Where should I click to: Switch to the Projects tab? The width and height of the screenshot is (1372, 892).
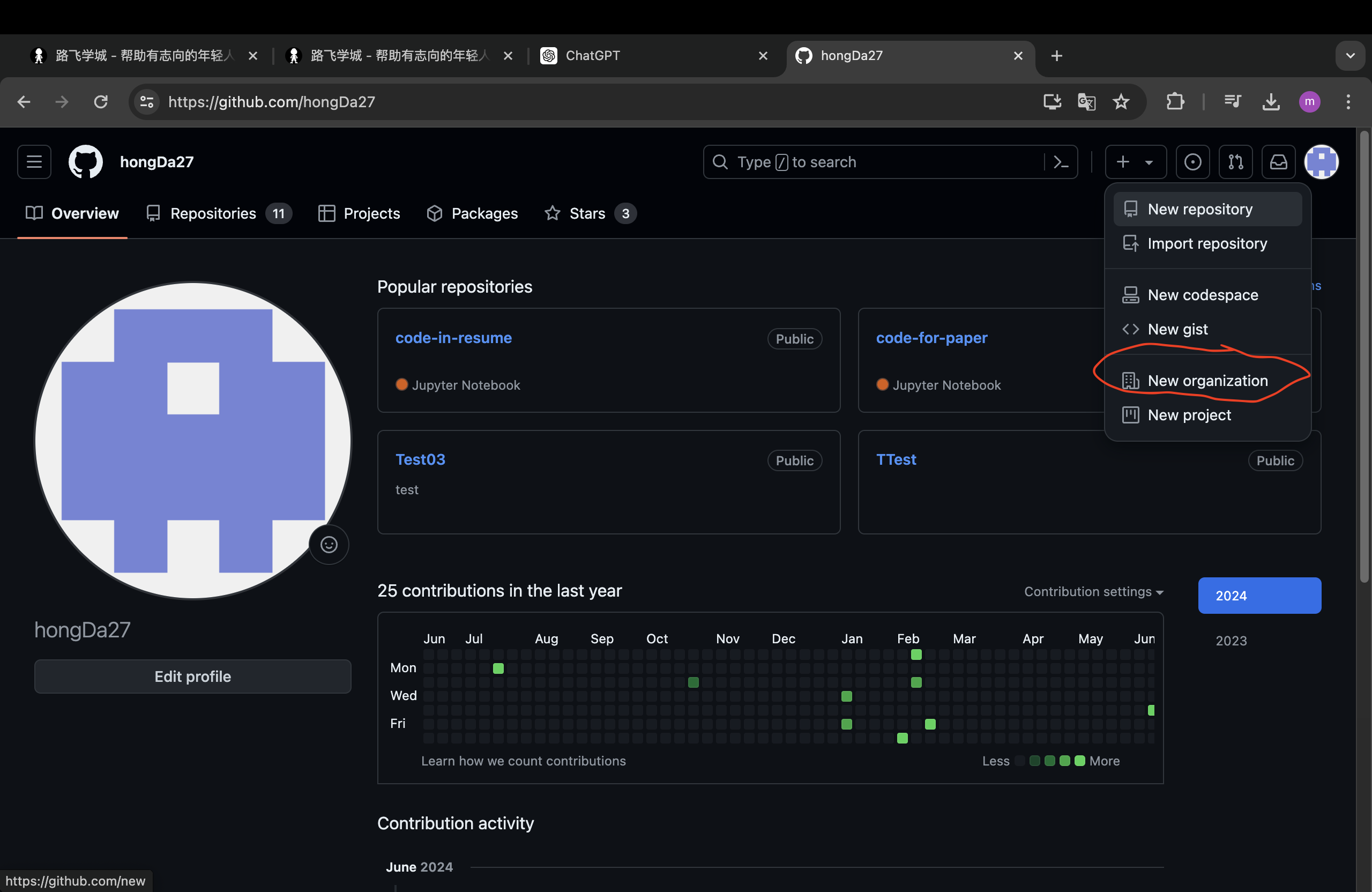[x=359, y=213]
